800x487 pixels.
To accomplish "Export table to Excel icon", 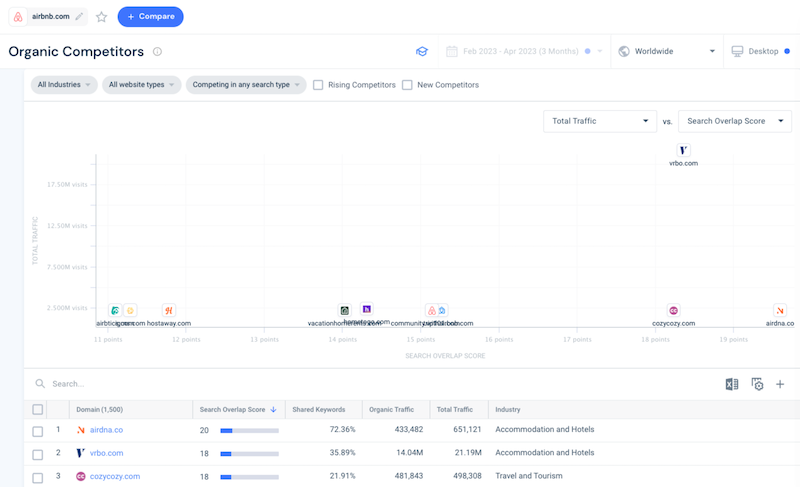I will tap(732, 384).
